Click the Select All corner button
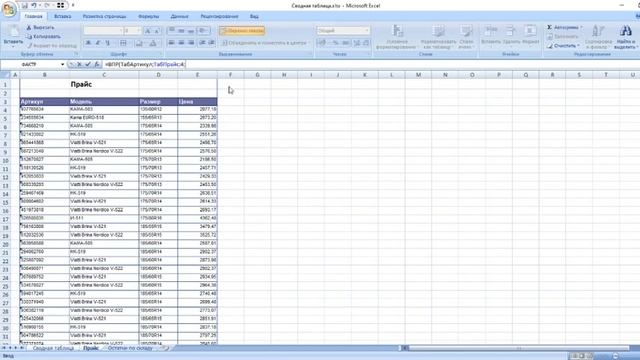Screen dimensions: 640x360 (5, 75)
